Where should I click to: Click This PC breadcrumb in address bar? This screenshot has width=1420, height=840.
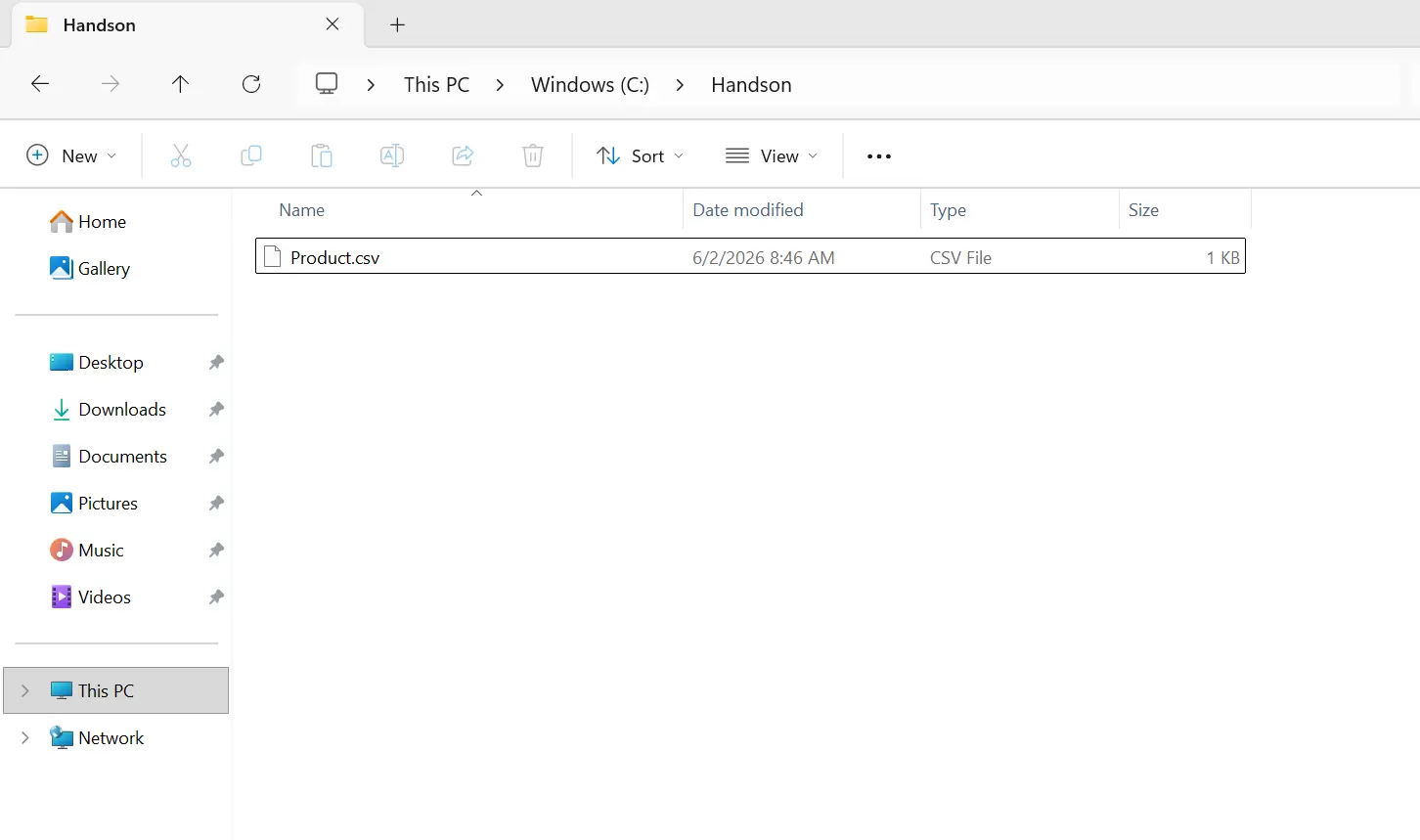pos(436,85)
